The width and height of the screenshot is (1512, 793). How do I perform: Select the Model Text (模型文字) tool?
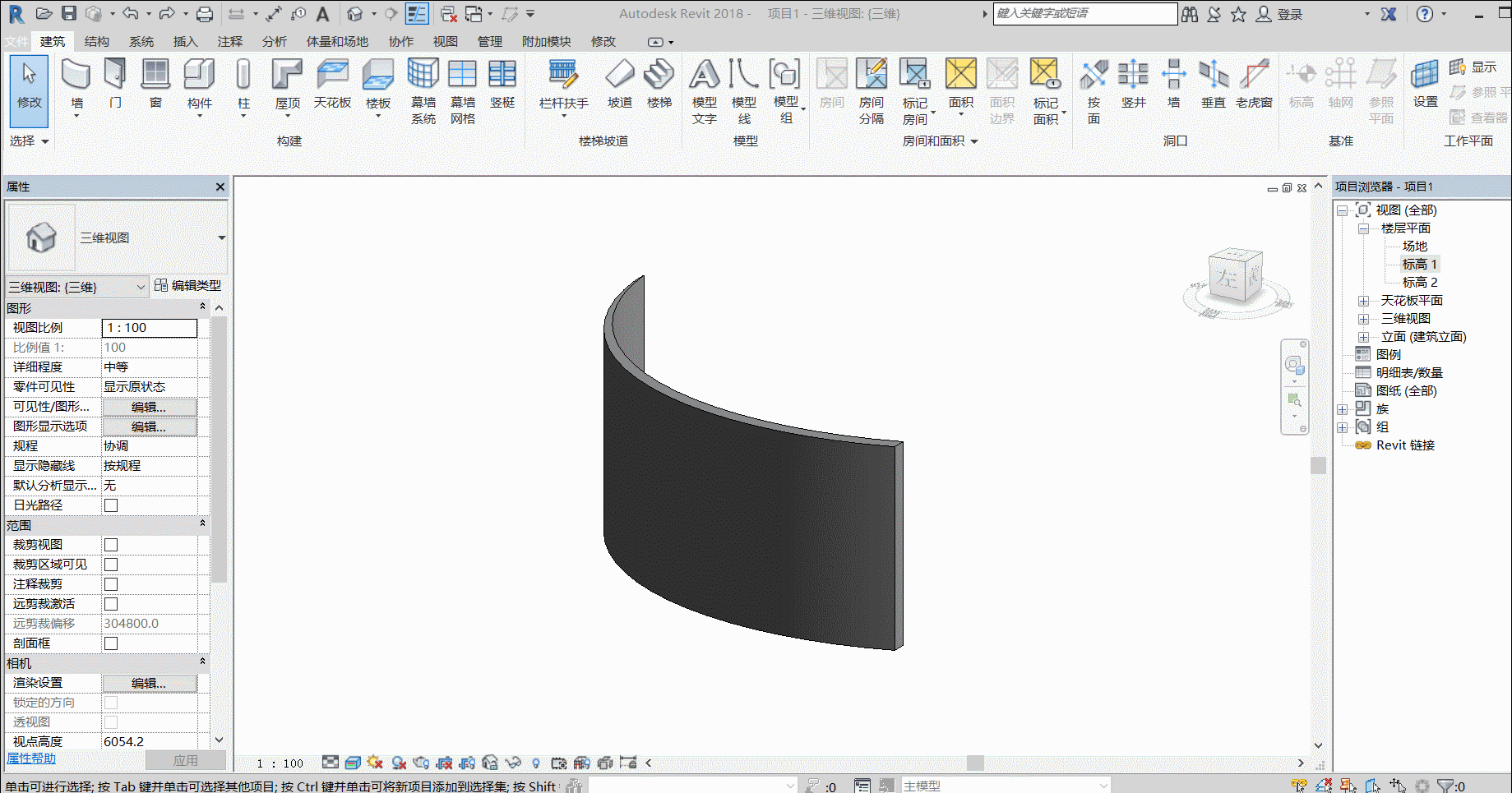705,90
